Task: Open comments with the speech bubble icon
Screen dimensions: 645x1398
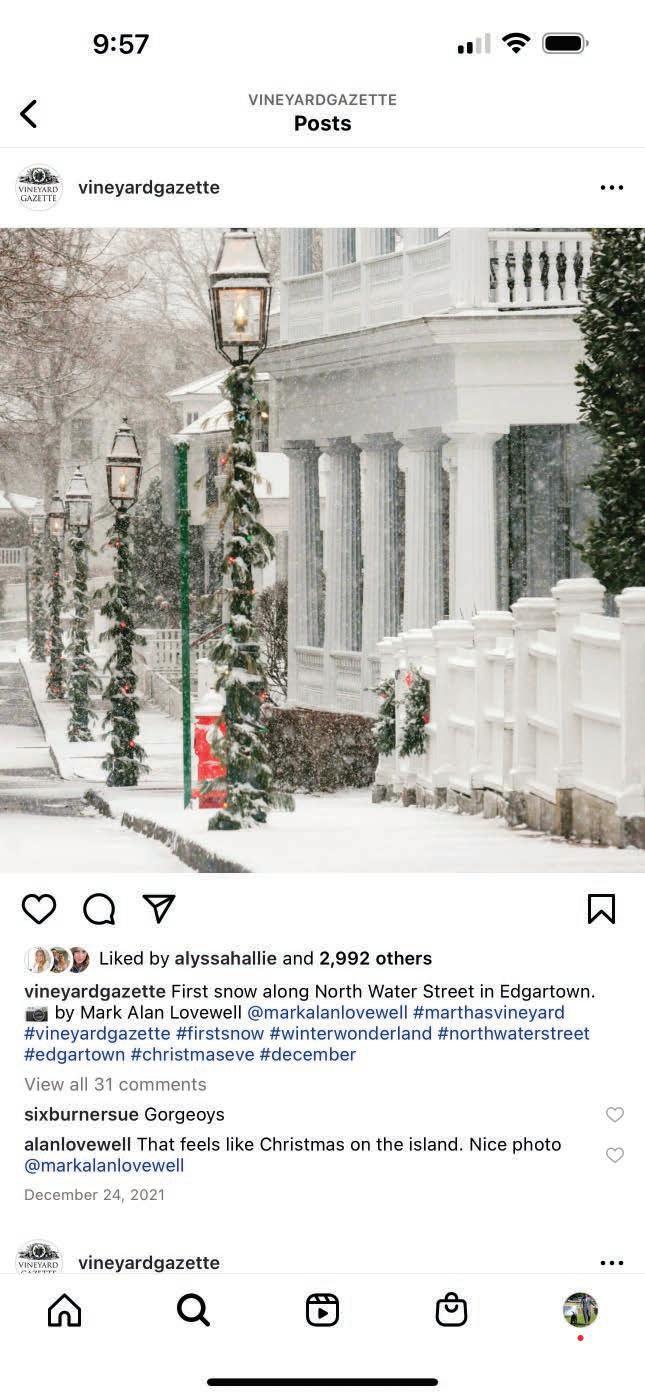Action: (x=99, y=909)
